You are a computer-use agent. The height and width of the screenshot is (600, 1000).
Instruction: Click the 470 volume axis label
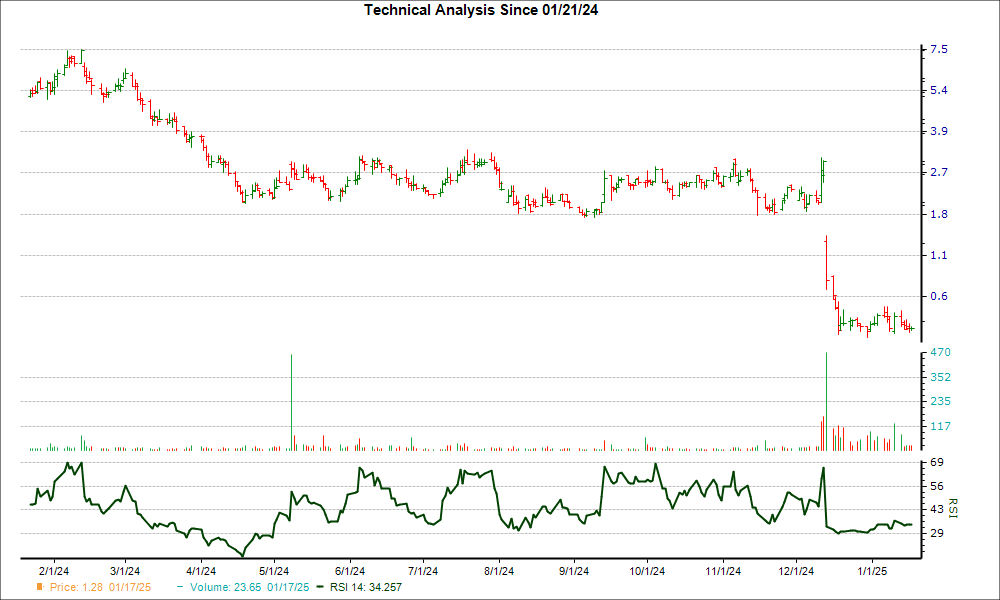[941, 353]
